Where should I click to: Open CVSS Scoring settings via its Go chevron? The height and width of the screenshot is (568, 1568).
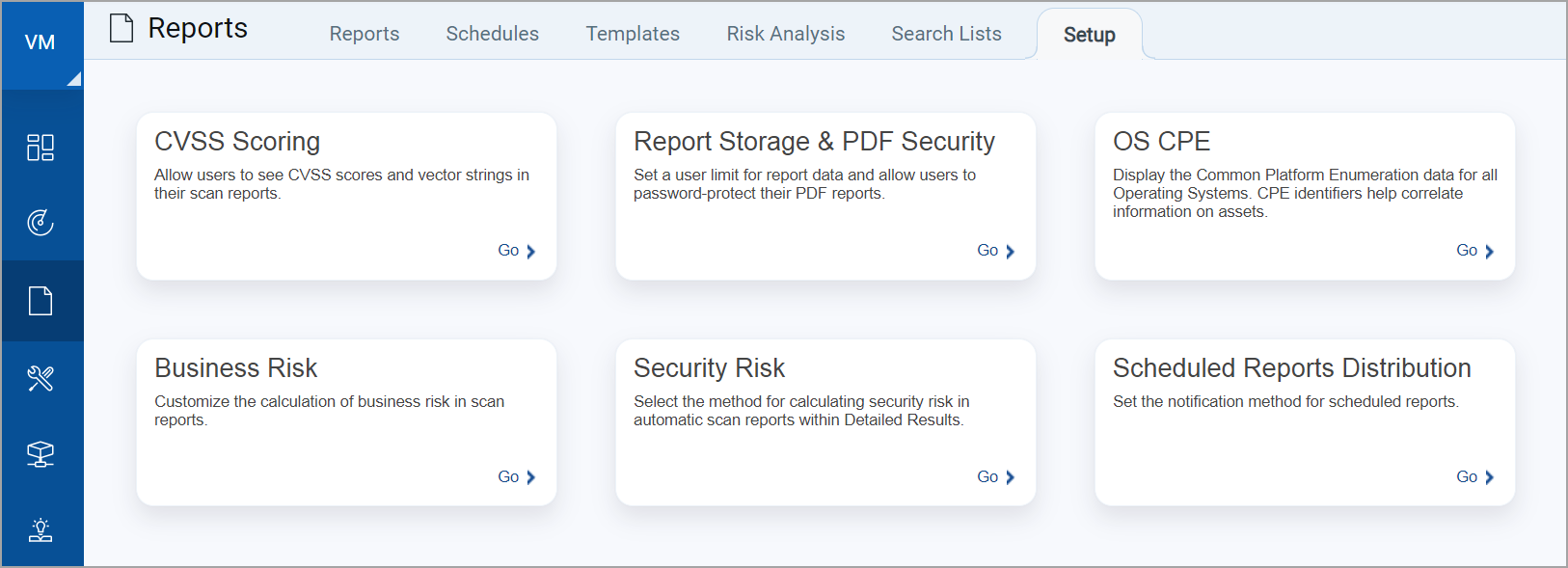tap(516, 250)
